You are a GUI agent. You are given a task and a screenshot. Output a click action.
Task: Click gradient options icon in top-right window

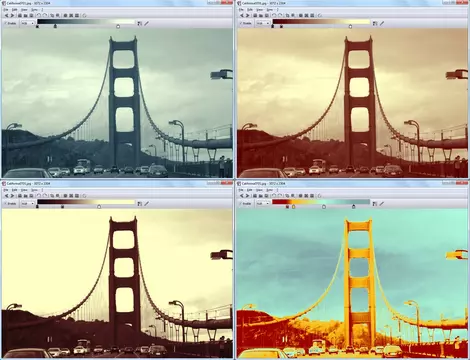click(375, 23)
